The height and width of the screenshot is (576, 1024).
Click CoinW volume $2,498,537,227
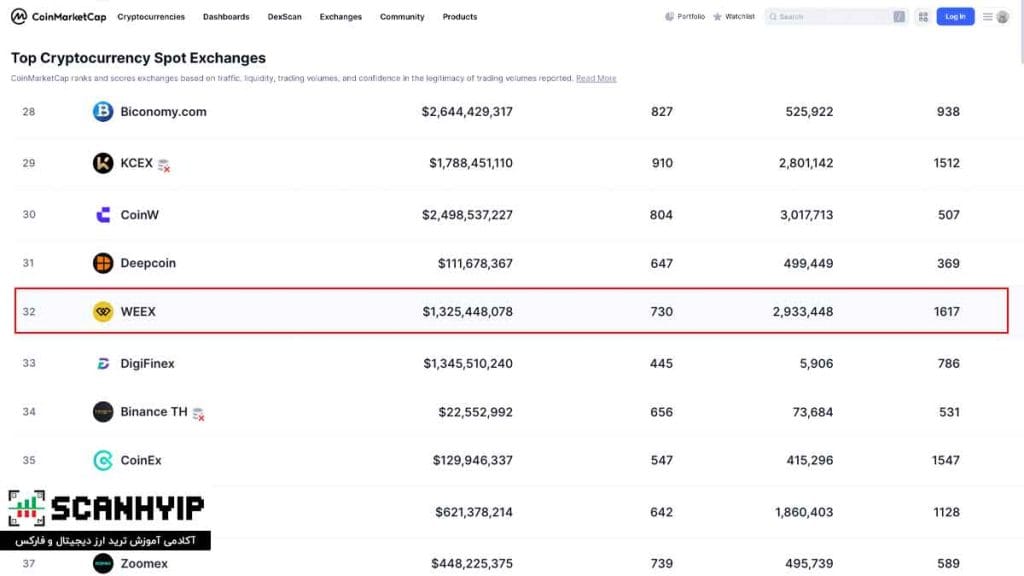[x=467, y=215]
